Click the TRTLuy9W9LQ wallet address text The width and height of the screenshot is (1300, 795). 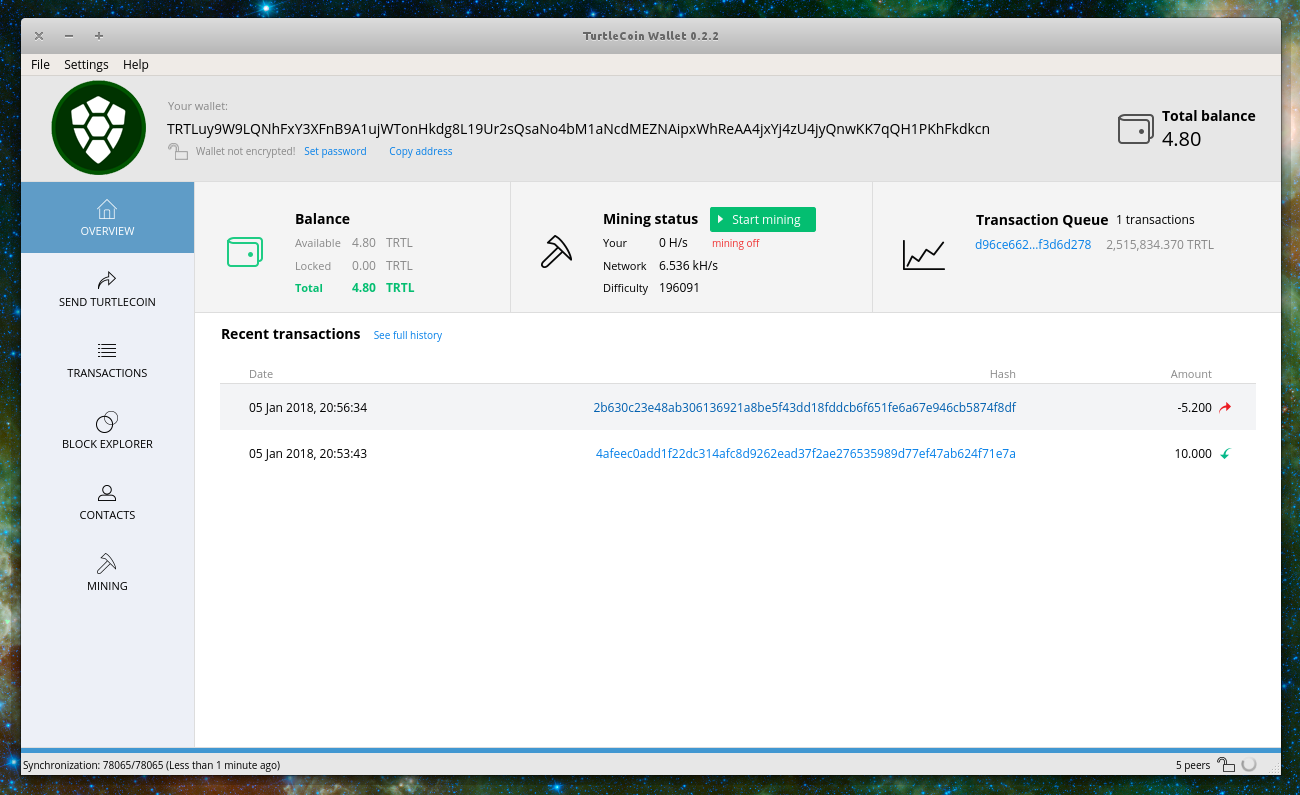[578, 129]
